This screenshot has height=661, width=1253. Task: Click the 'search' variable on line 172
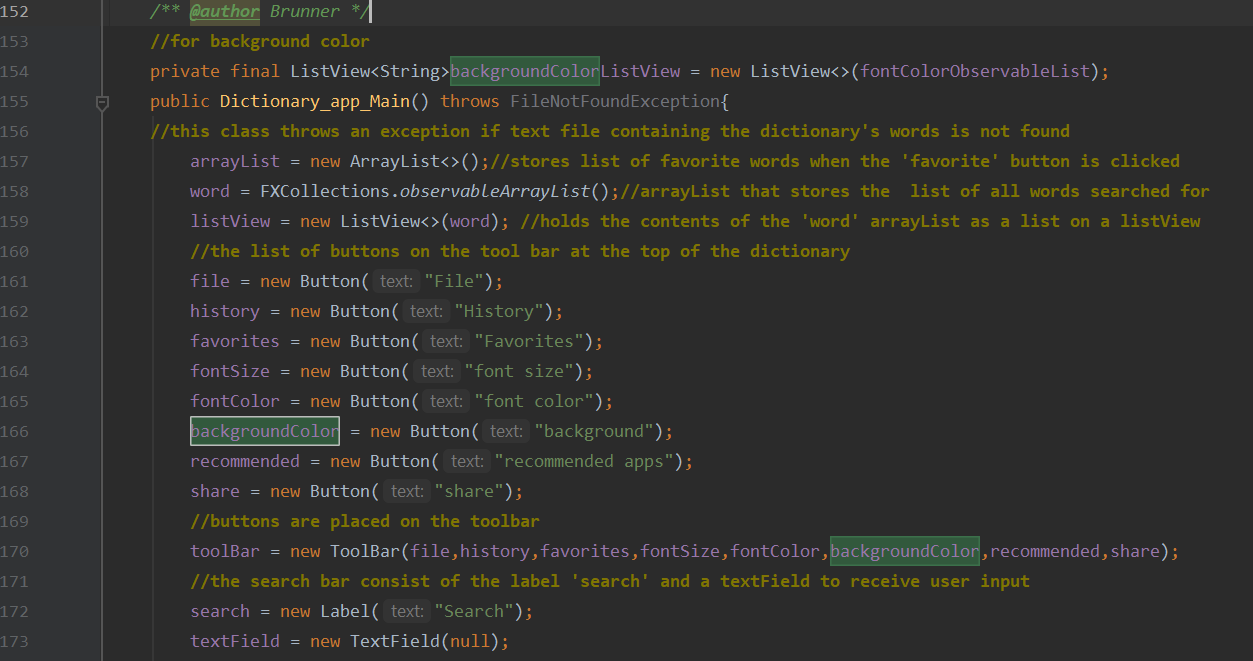click(x=220, y=611)
